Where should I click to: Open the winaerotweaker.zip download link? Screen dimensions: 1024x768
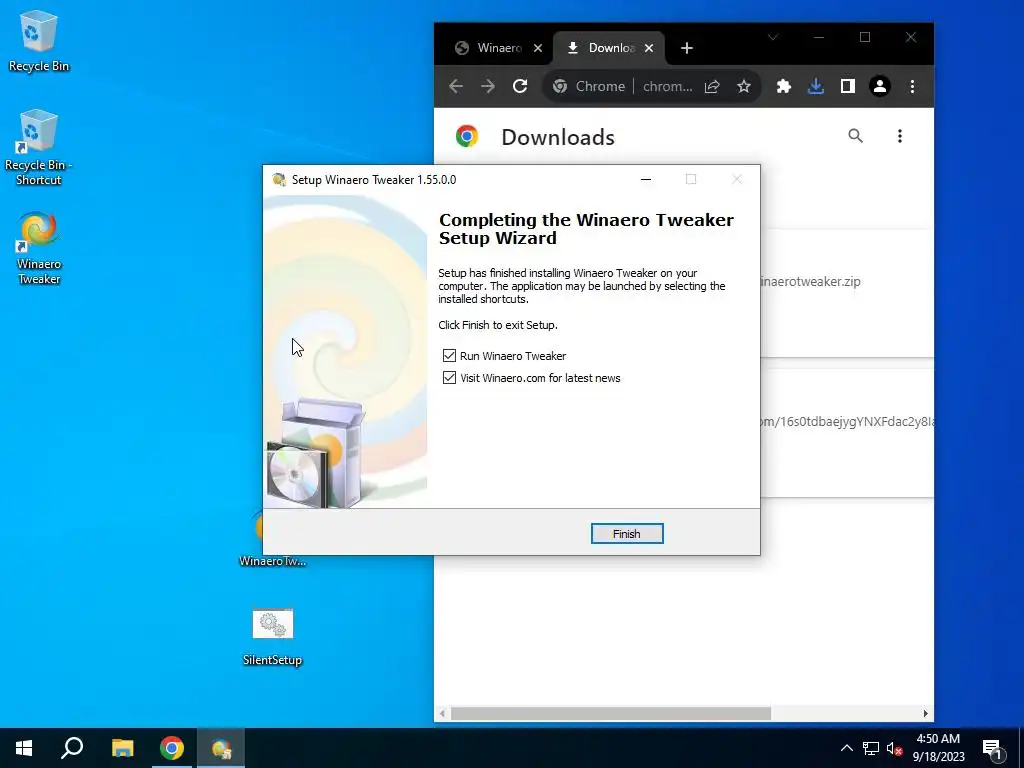point(810,281)
